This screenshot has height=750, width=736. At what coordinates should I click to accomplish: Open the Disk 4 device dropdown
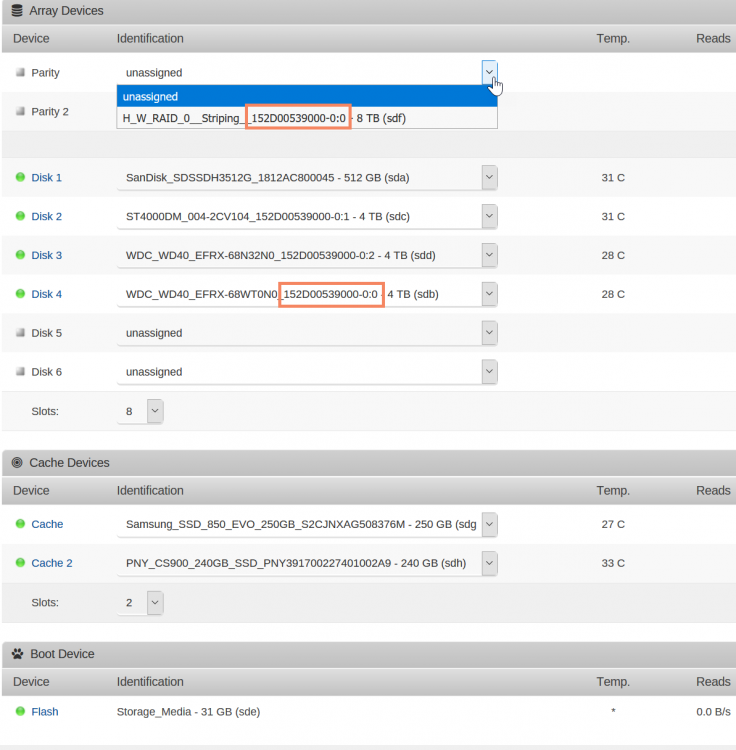489,294
